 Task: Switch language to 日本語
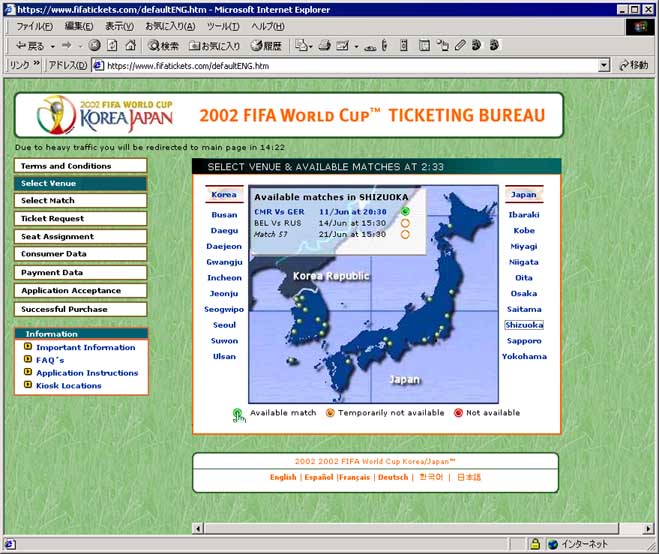pyautogui.click(x=469, y=477)
